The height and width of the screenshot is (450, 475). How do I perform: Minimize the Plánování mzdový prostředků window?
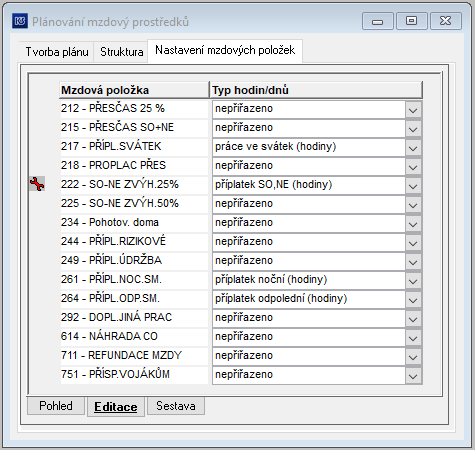pyautogui.click(x=378, y=21)
